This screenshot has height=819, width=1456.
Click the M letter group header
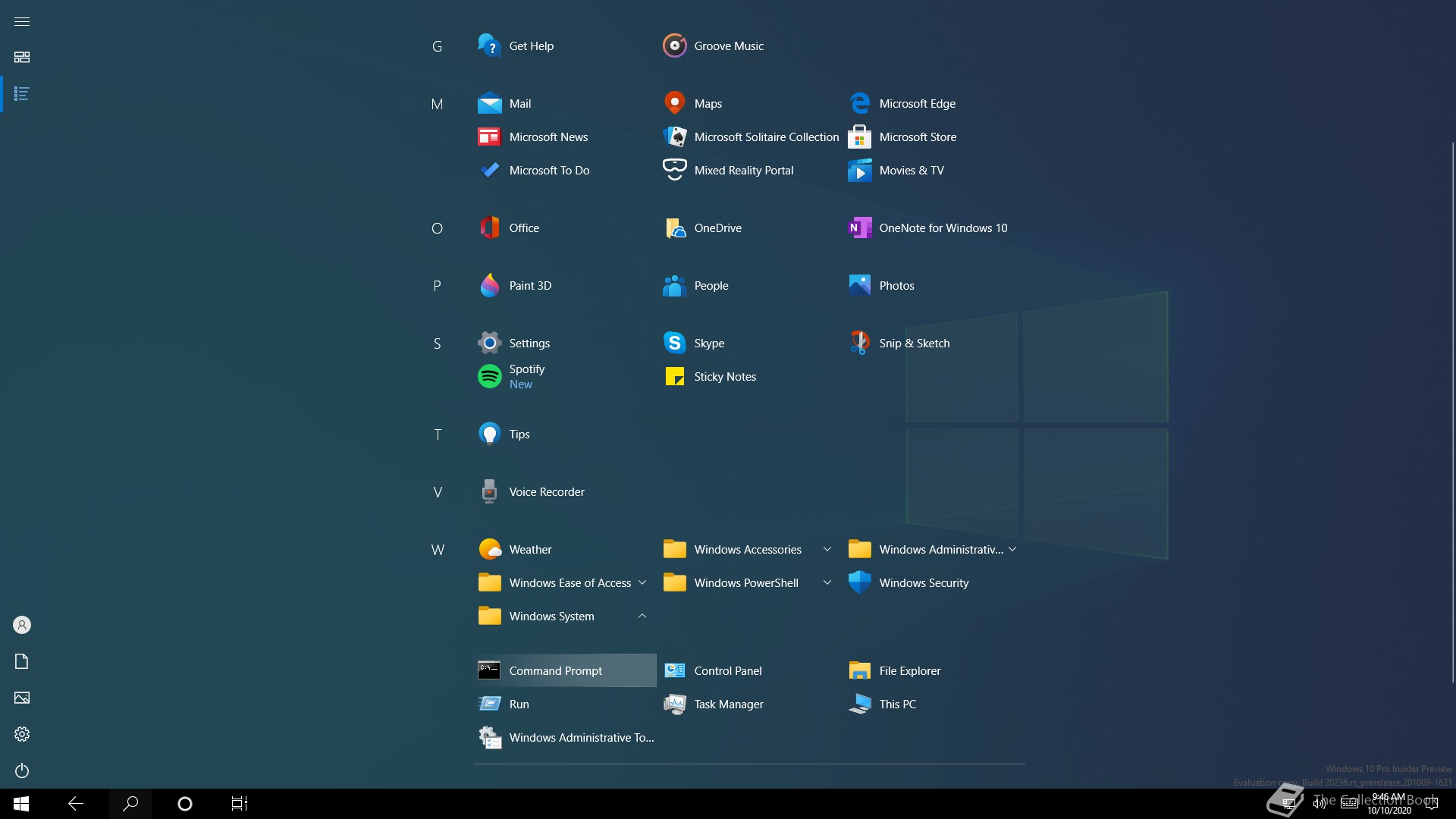point(438,104)
